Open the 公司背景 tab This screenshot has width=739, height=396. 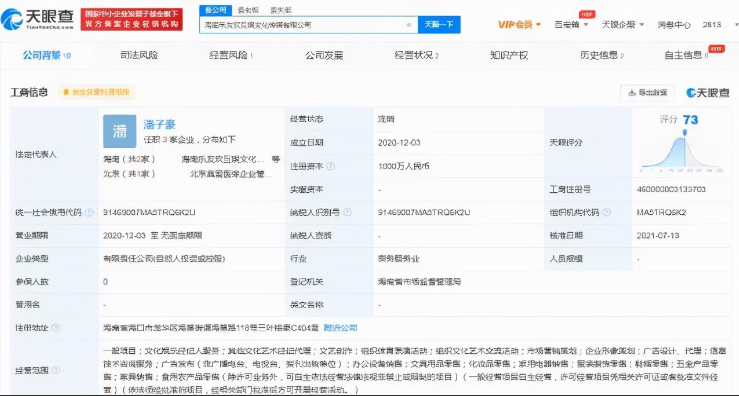[x=46, y=55]
